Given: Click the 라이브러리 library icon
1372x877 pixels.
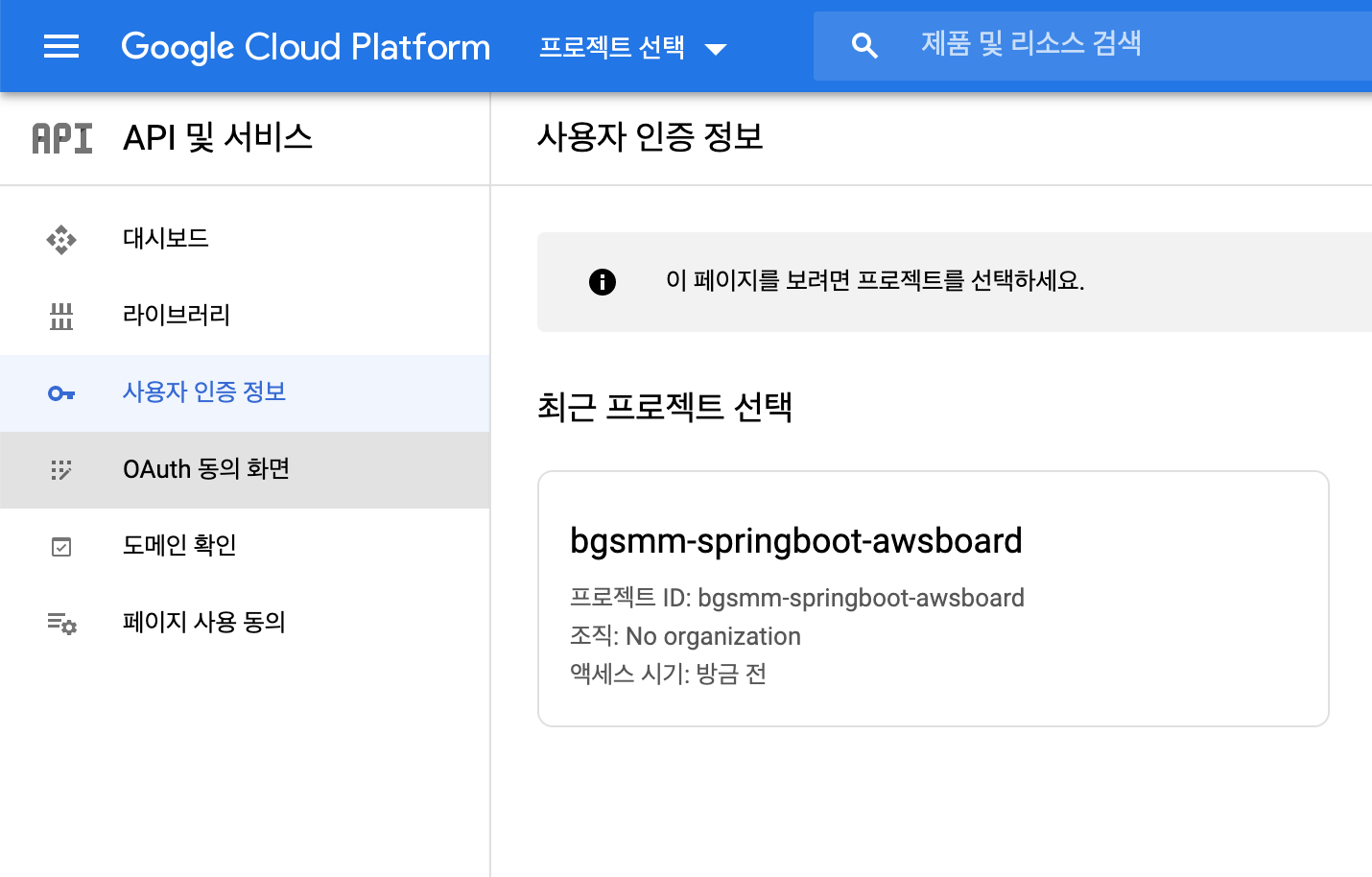Looking at the screenshot, I should pyautogui.click(x=61, y=316).
